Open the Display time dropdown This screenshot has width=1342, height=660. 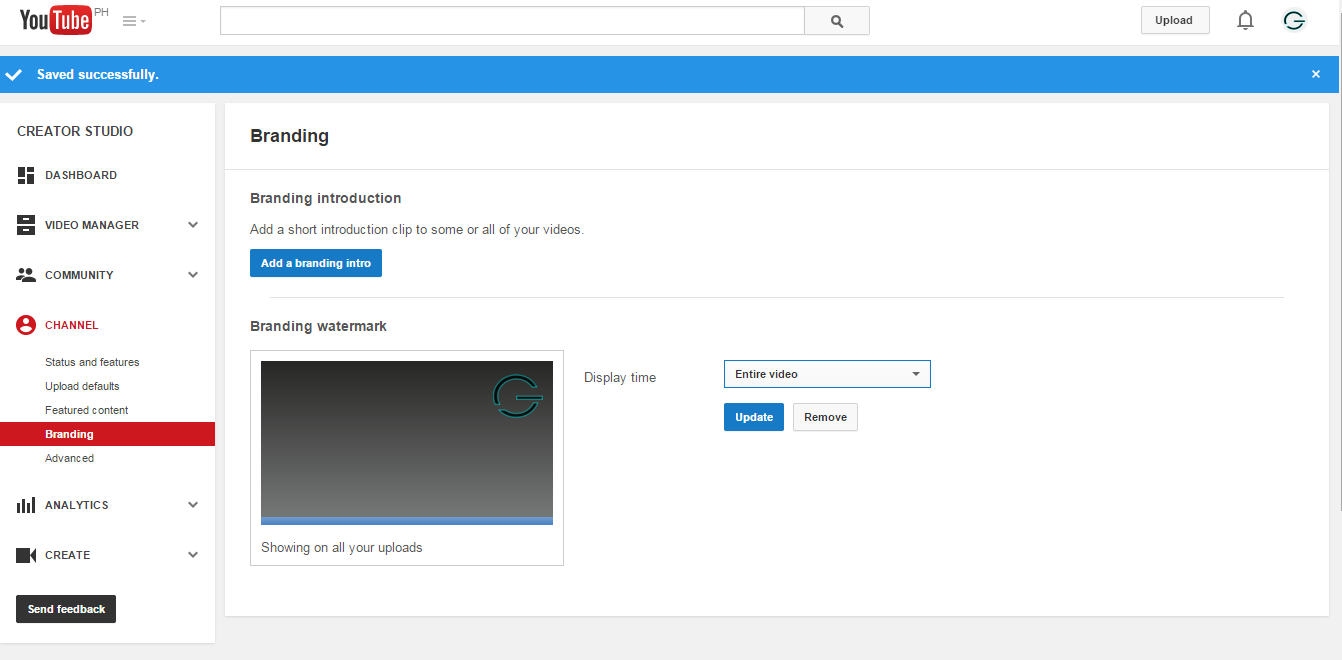tap(827, 374)
